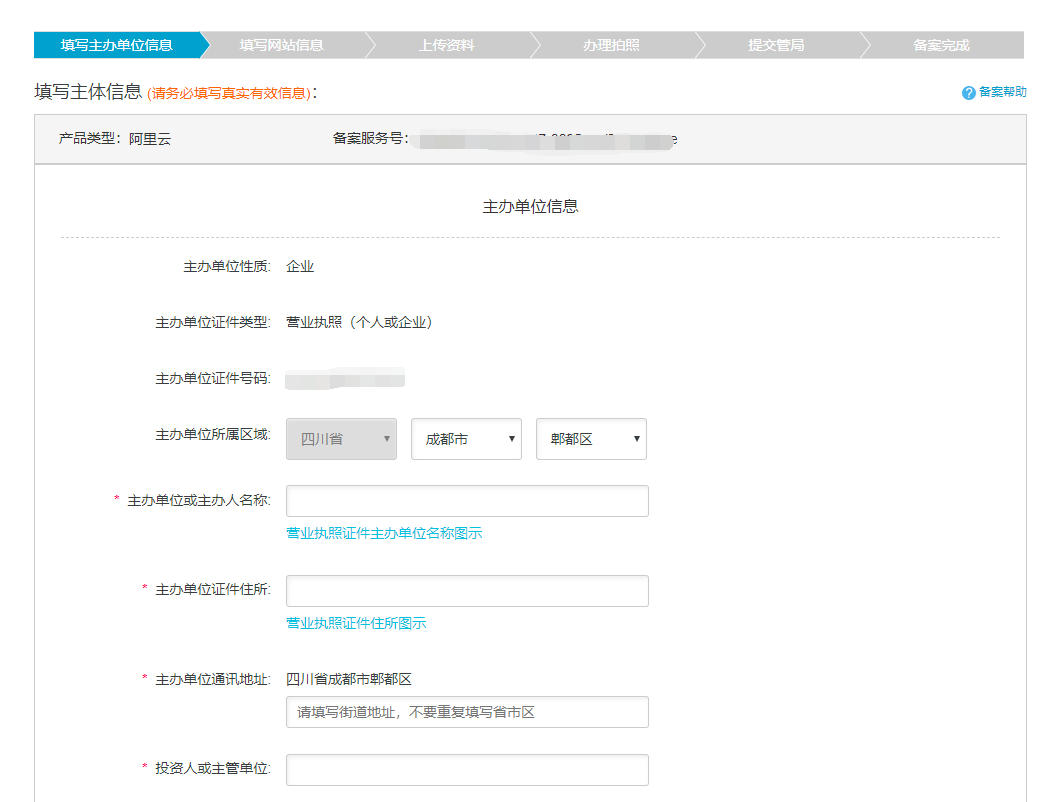This screenshot has height=802, width=1038.
Task: Click the 四川省成都市郫都区 address prefix text
Action: [349, 679]
